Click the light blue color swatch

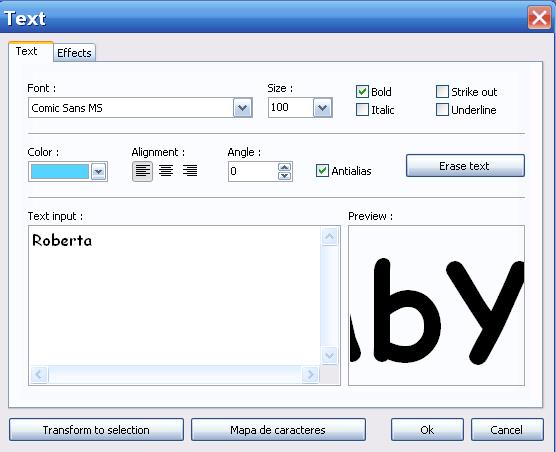pos(60,172)
